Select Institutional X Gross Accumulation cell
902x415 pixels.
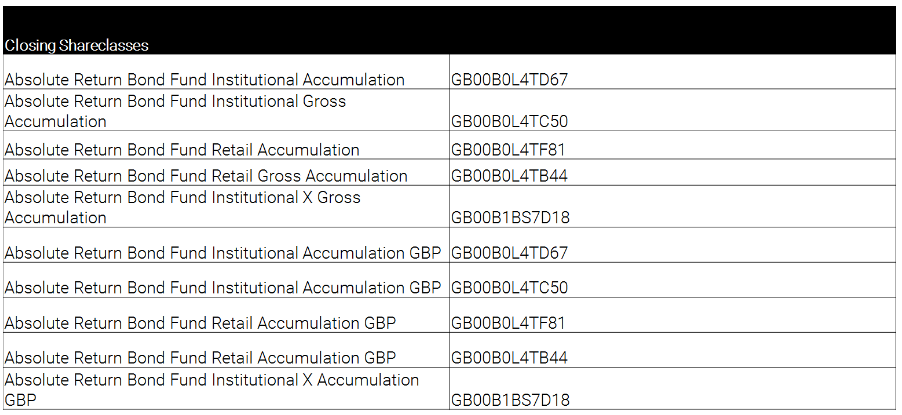[x=226, y=207]
